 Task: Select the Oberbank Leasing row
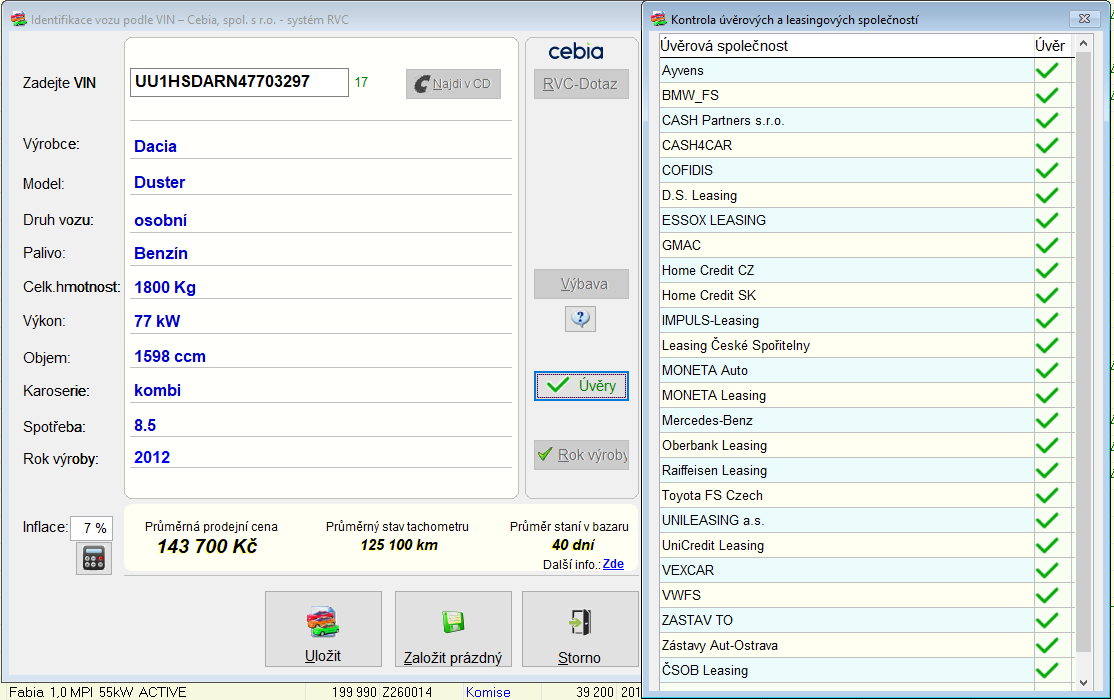coord(865,446)
